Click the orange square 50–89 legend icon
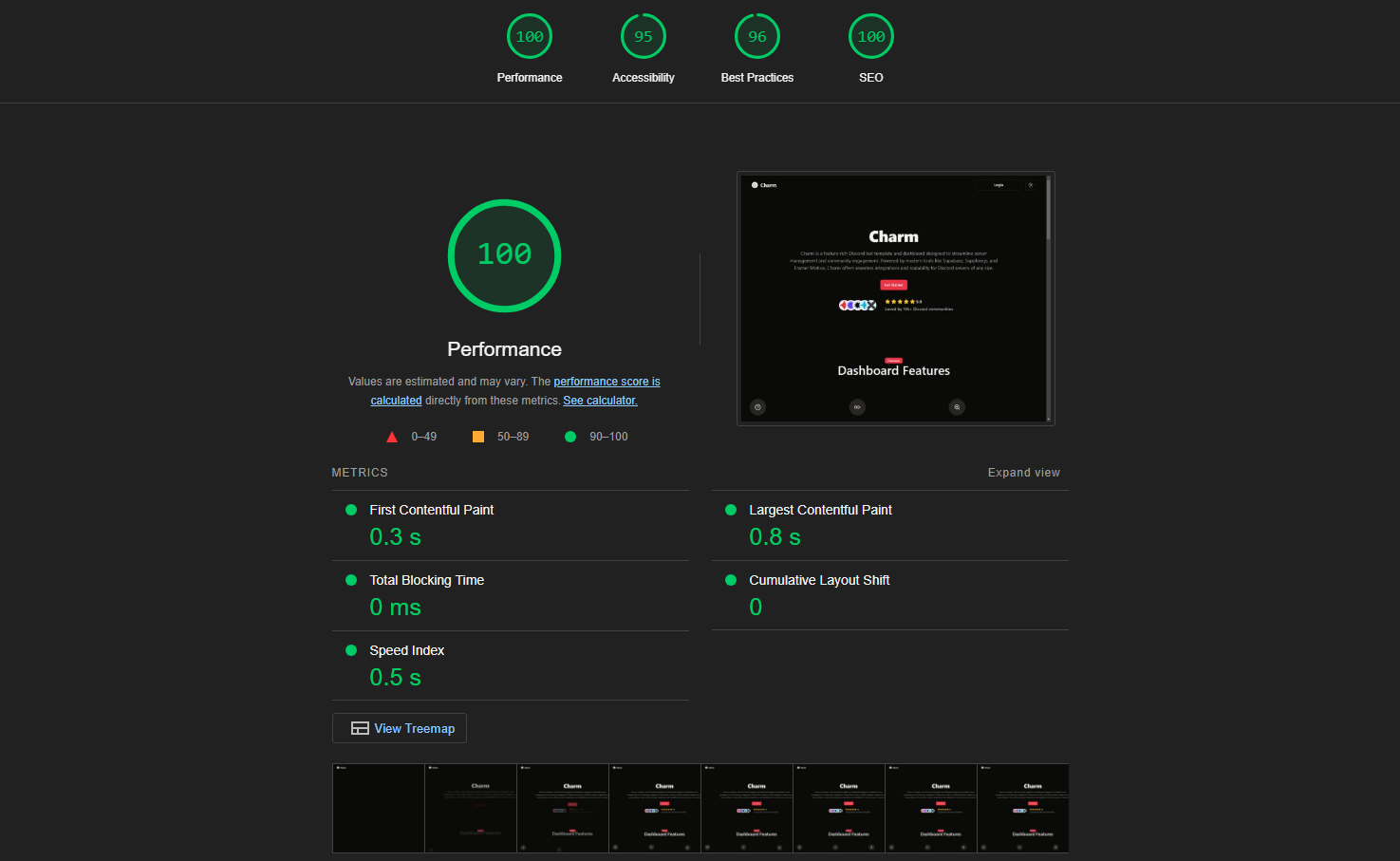 pos(478,437)
